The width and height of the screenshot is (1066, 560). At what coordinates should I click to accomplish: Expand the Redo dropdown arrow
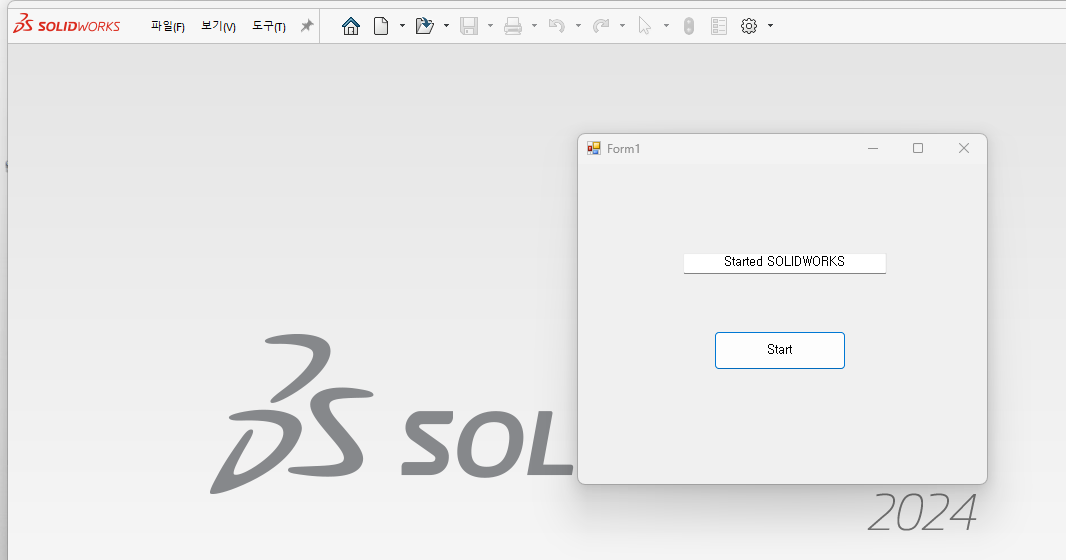622,26
